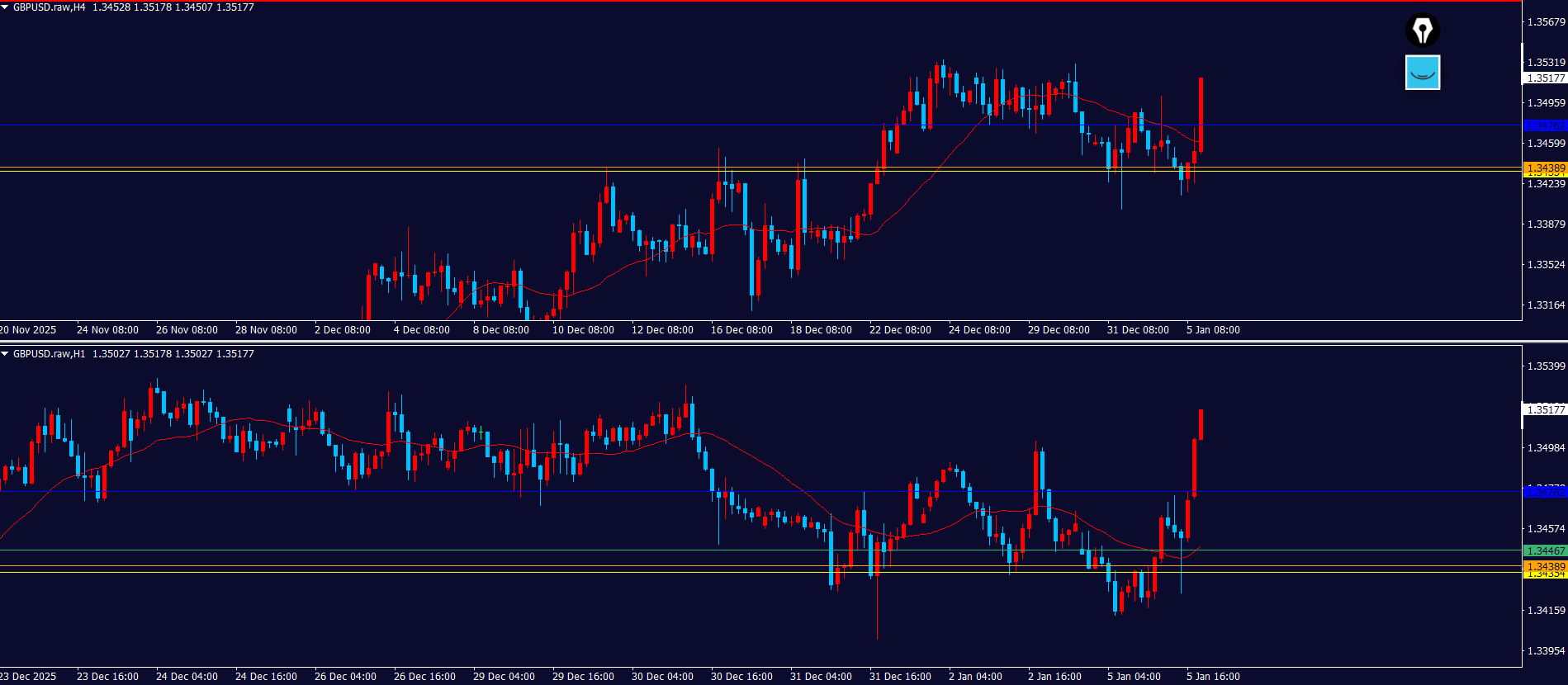1568x685 pixels.
Task: Click the '5 Jan 16:00' time label
Action: click(1212, 677)
